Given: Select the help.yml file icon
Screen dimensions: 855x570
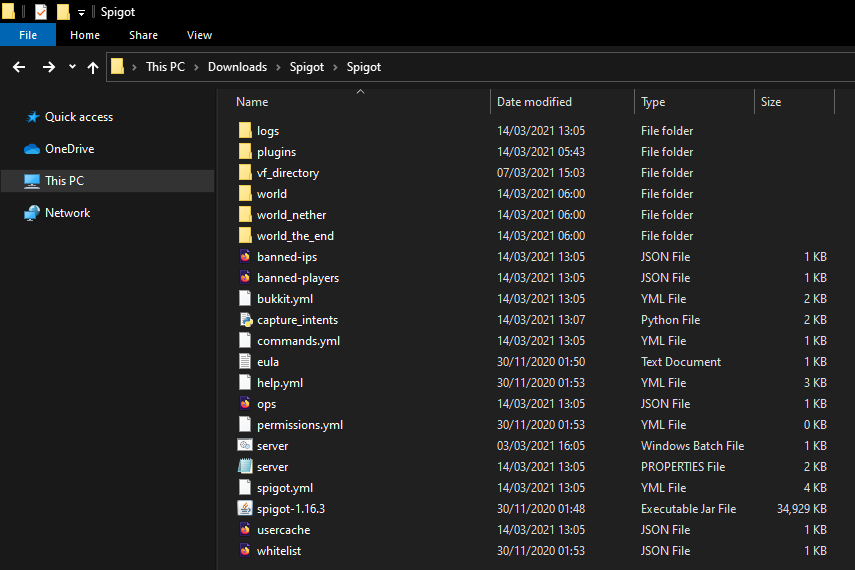Looking at the screenshot, I should (x=245, y=382).
